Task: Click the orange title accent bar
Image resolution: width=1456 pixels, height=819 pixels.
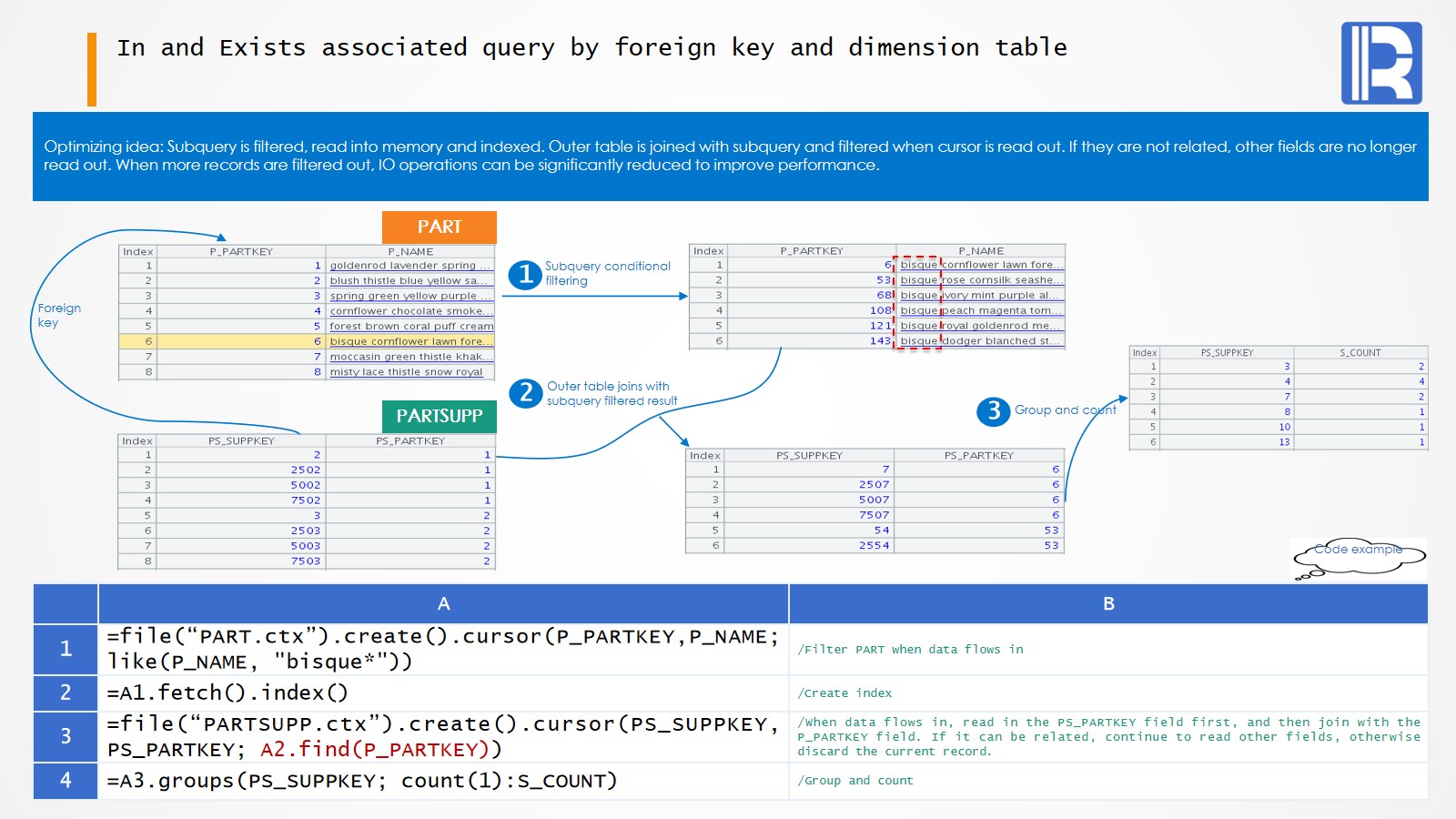Action: [92, 69]
